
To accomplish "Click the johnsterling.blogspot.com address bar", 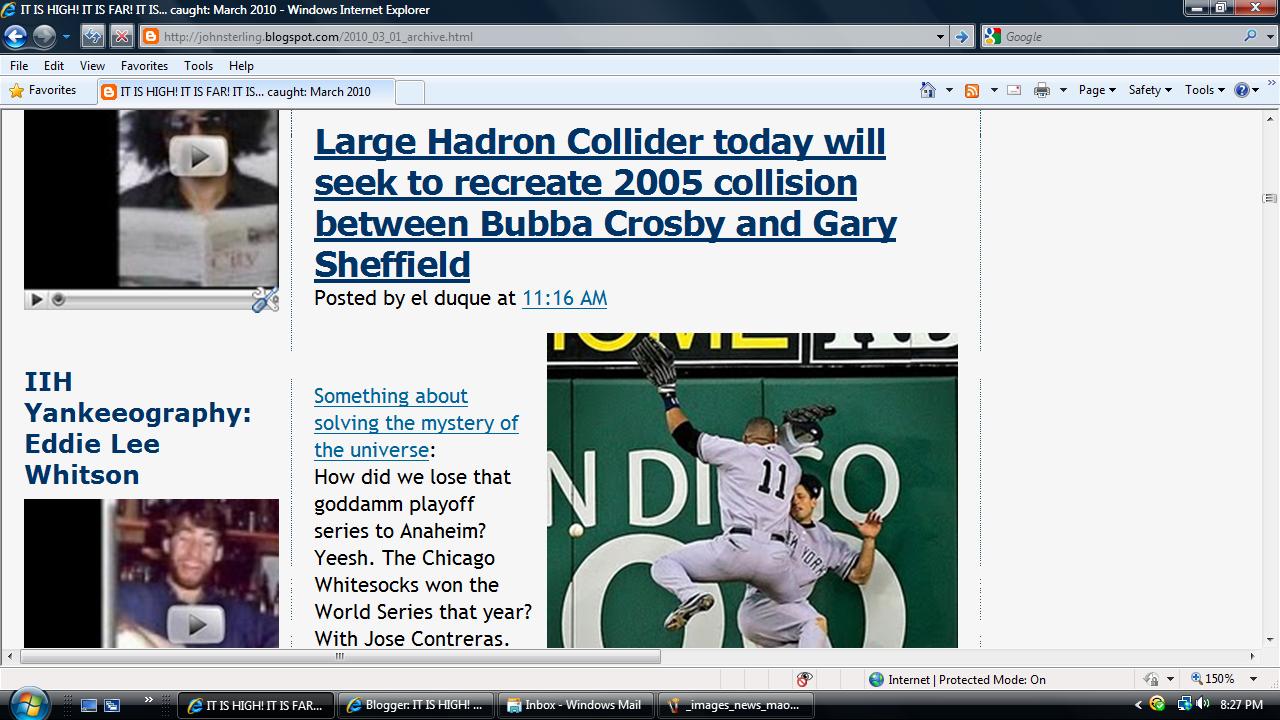I will [x=535, y=37].
